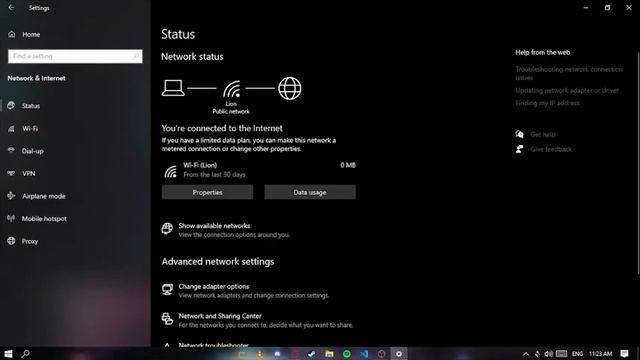640x360 pixels.
Task: Click Get help link
Action: (543, 134)
